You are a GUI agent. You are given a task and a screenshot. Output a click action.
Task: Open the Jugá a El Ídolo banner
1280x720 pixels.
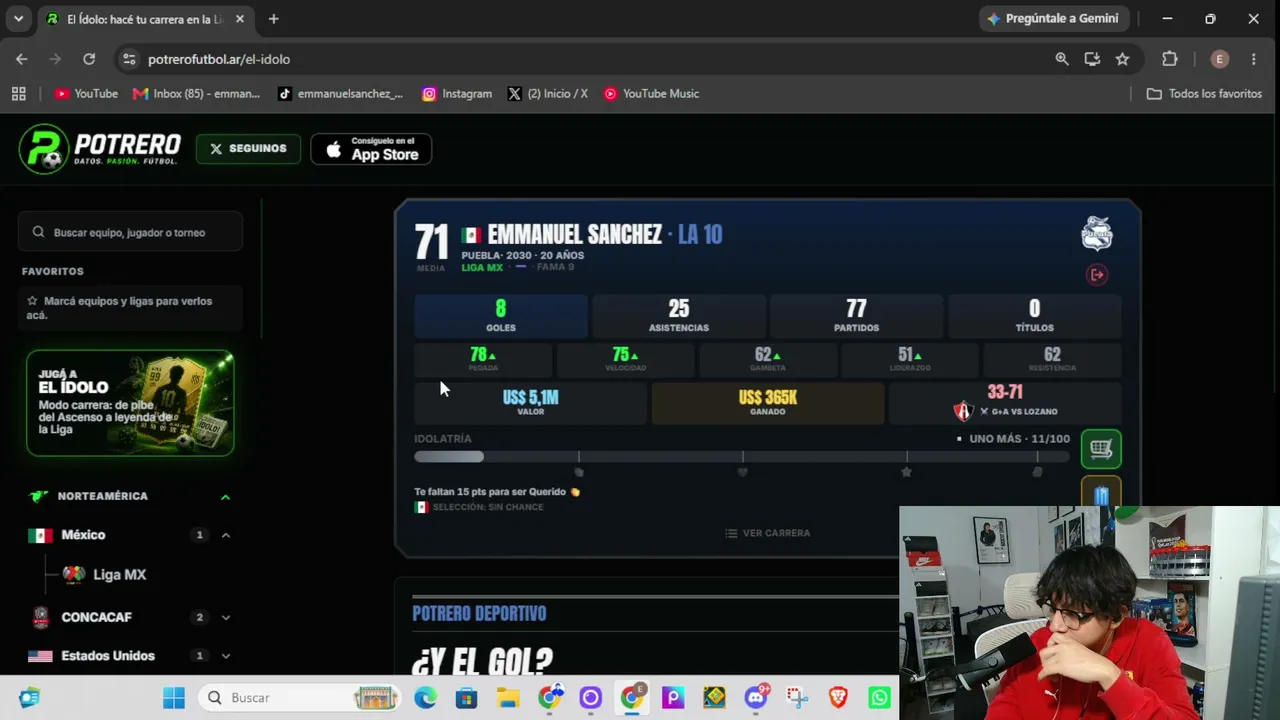[130, 403]
